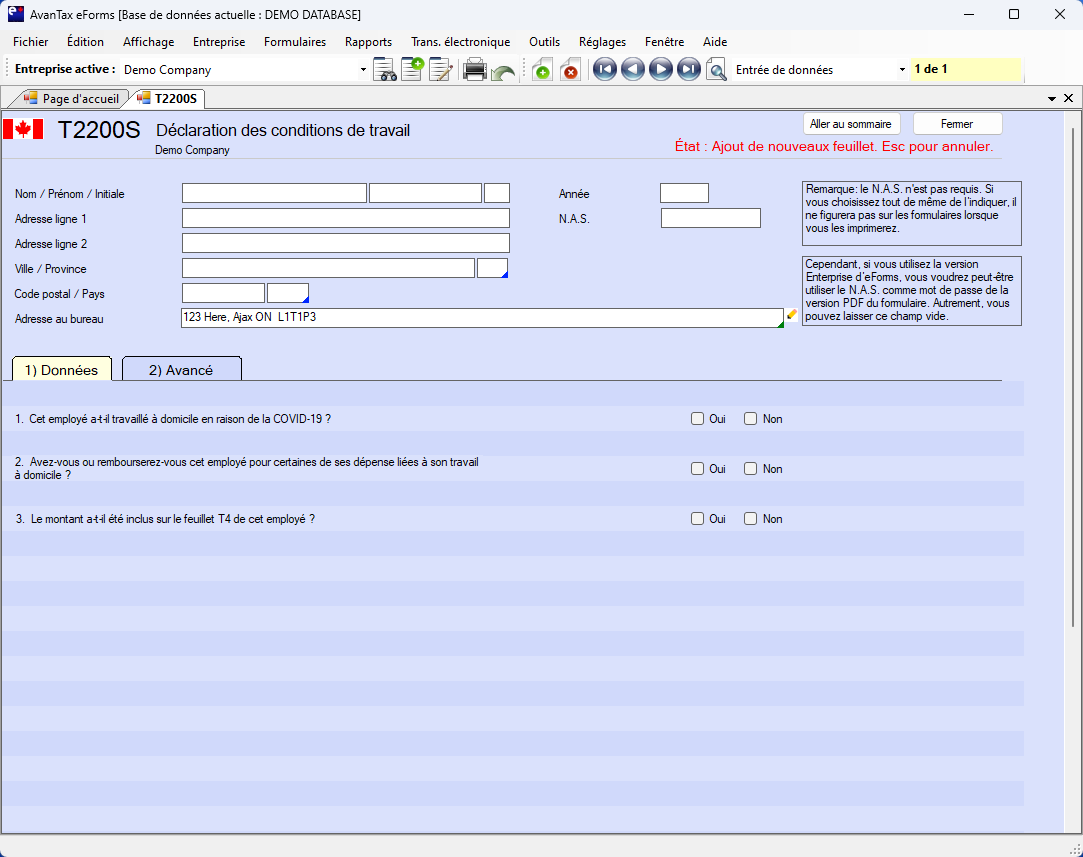Click the Nom (last name) input field

point(274,193)
